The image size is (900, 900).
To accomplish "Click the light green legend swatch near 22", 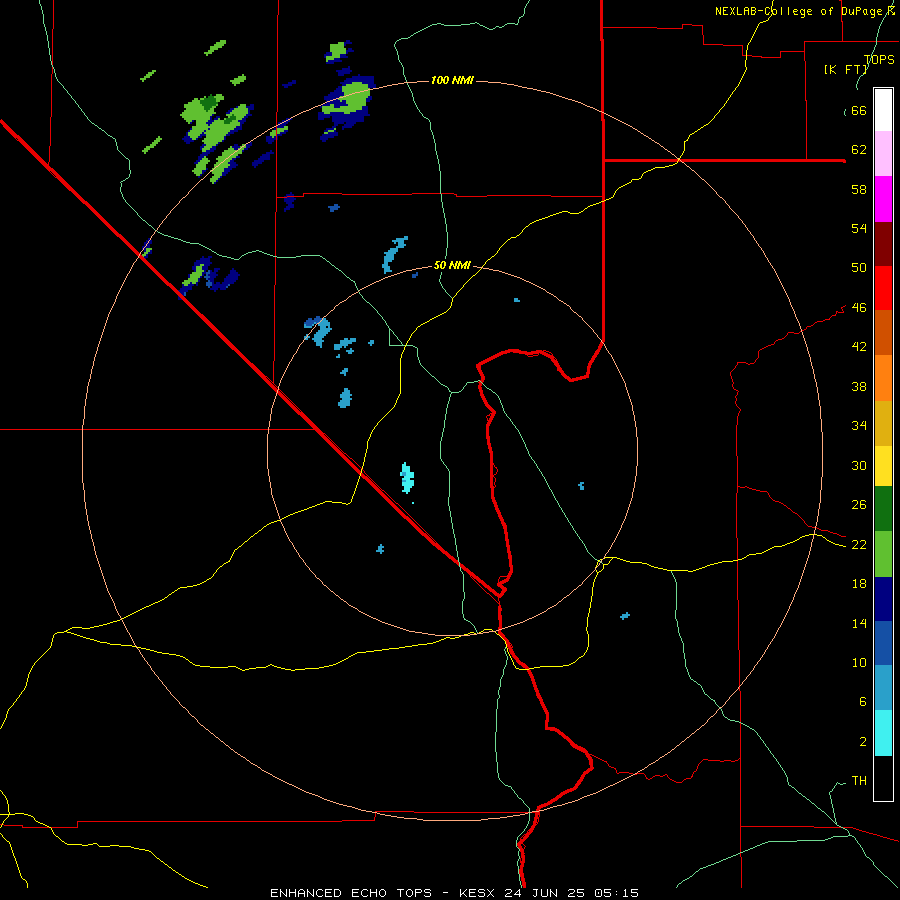I will click(883, 554).
